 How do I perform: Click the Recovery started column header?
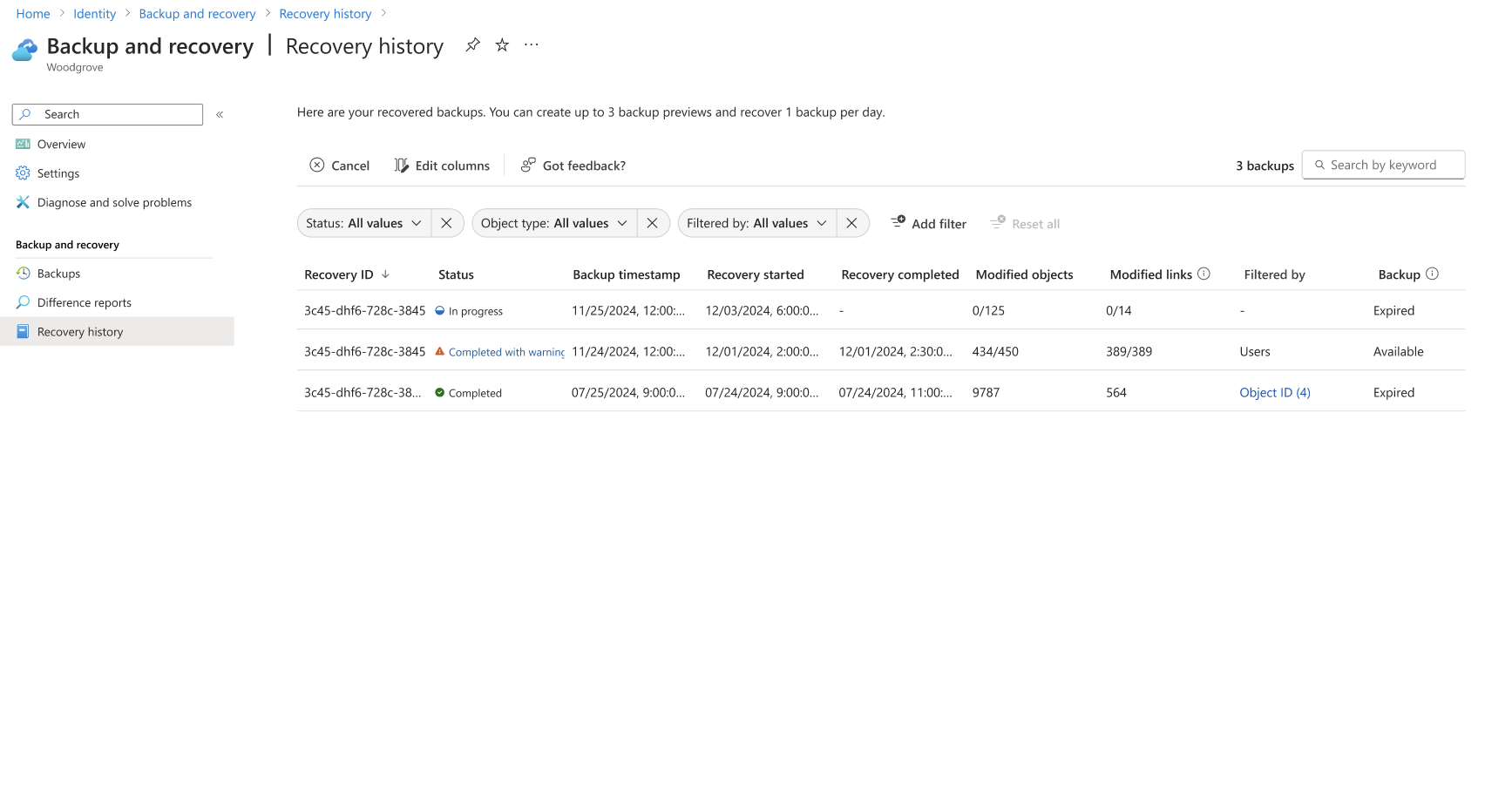pos(756,274)
